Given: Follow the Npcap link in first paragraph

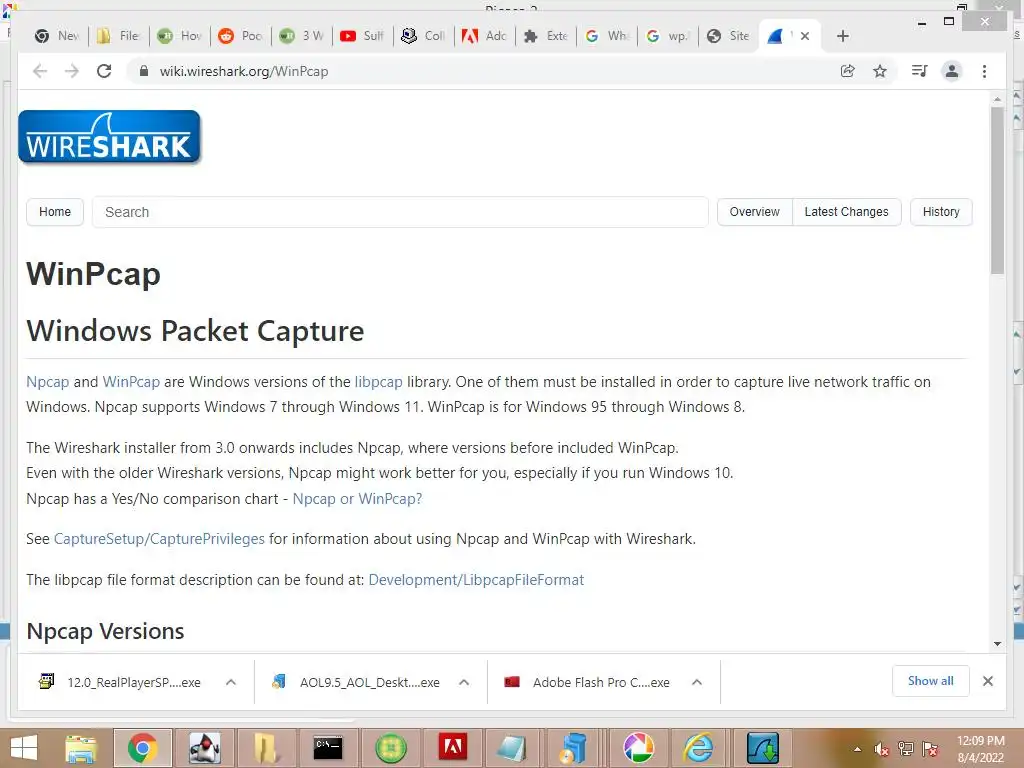Looking at the screenshot, I should click(48, 382).
